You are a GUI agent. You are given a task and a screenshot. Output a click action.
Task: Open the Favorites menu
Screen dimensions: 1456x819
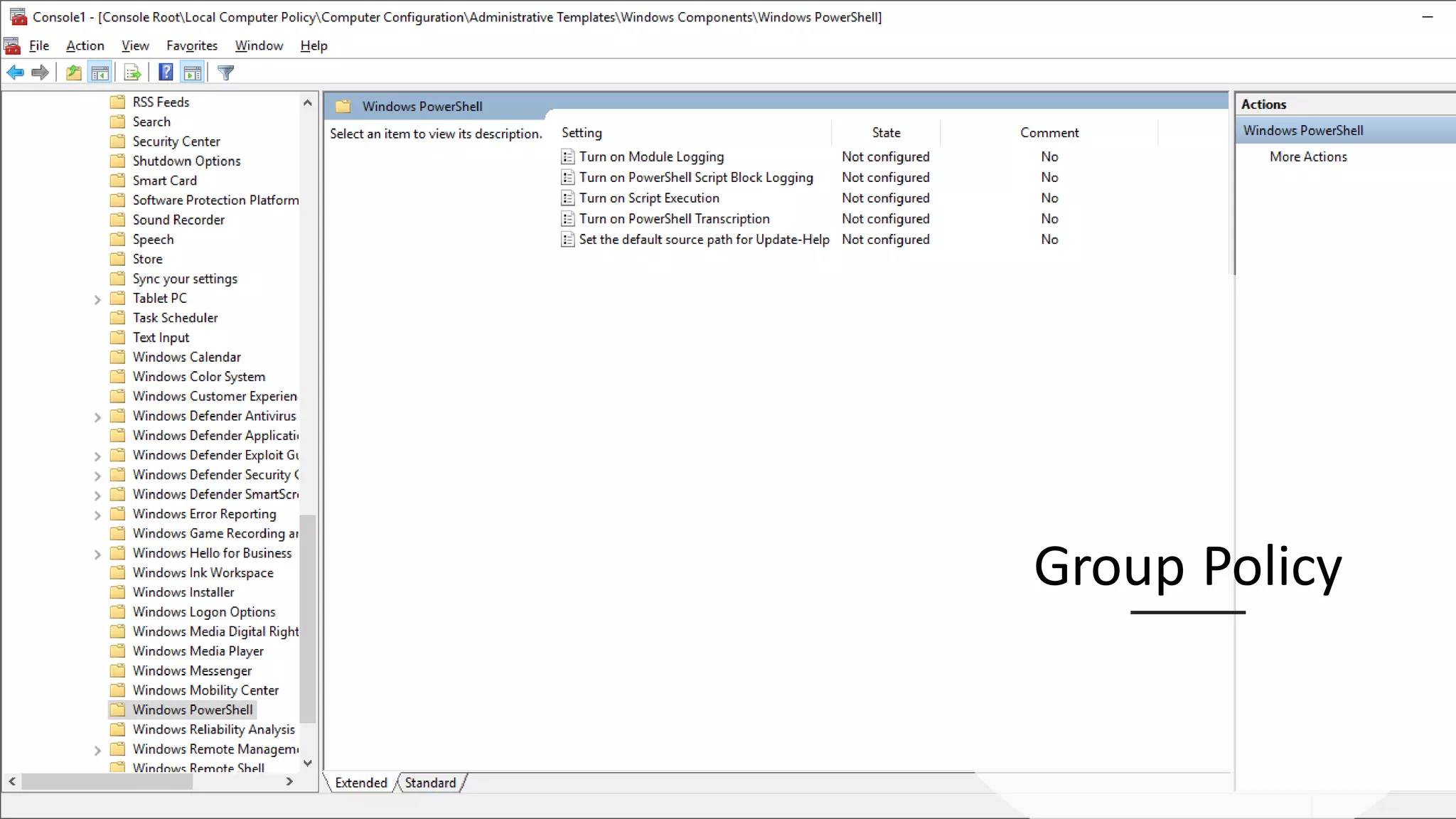pos(192,45)
